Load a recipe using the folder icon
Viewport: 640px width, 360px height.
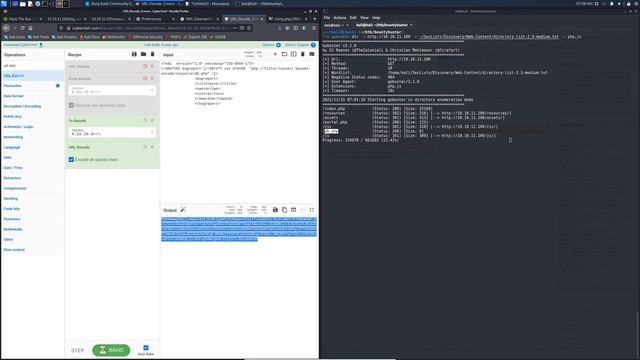[x=143, y=54]
